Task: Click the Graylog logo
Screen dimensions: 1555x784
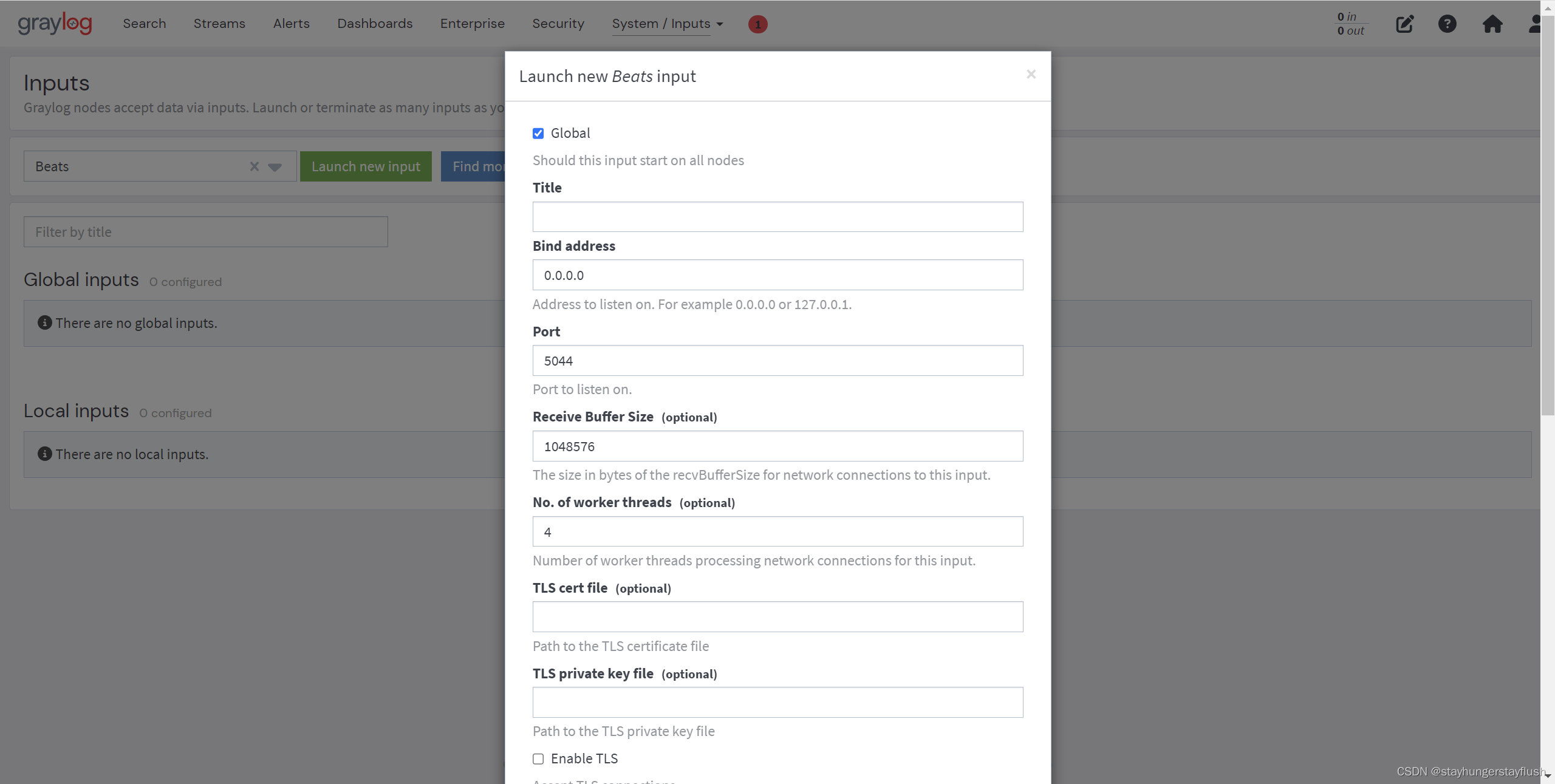Action: click(x=55, y=24)
